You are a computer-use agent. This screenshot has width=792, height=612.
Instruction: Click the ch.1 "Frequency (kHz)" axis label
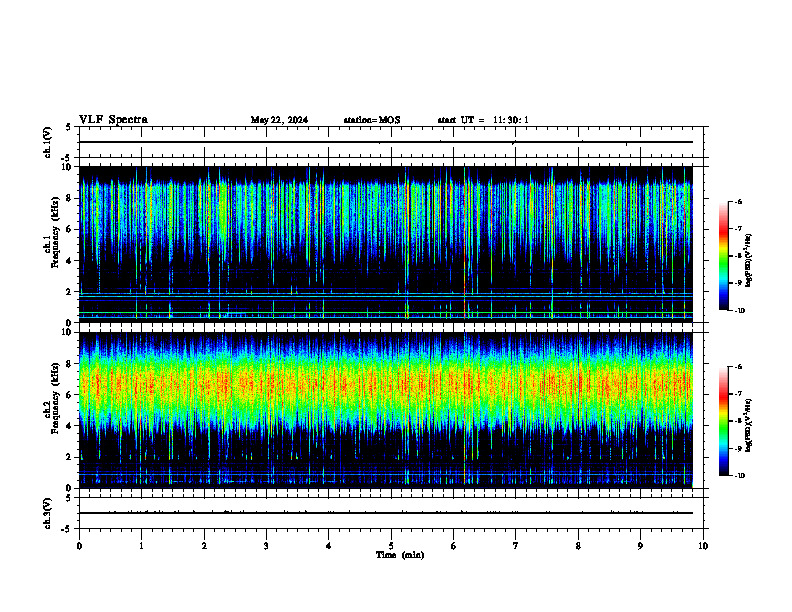[55, 232]
